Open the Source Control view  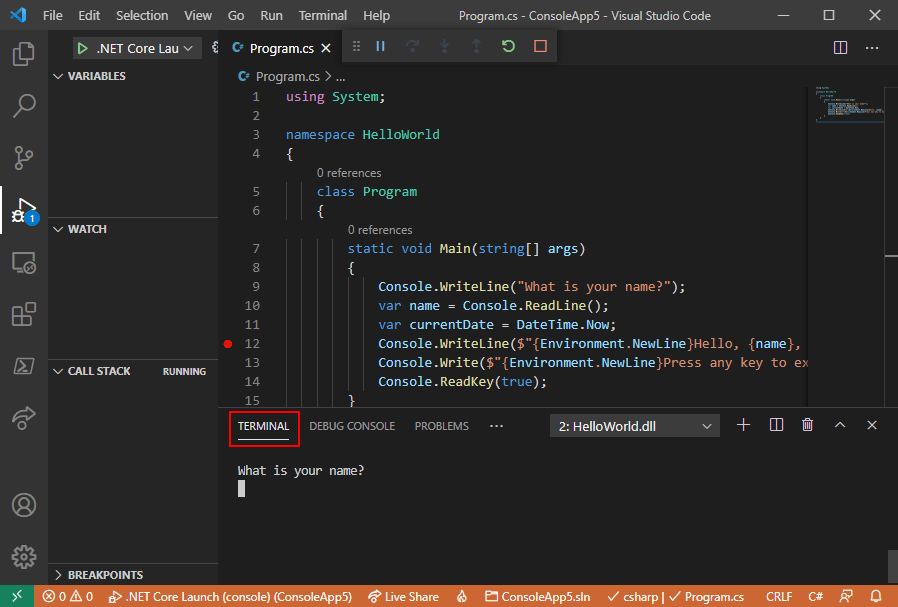click(x=23, y=157)
